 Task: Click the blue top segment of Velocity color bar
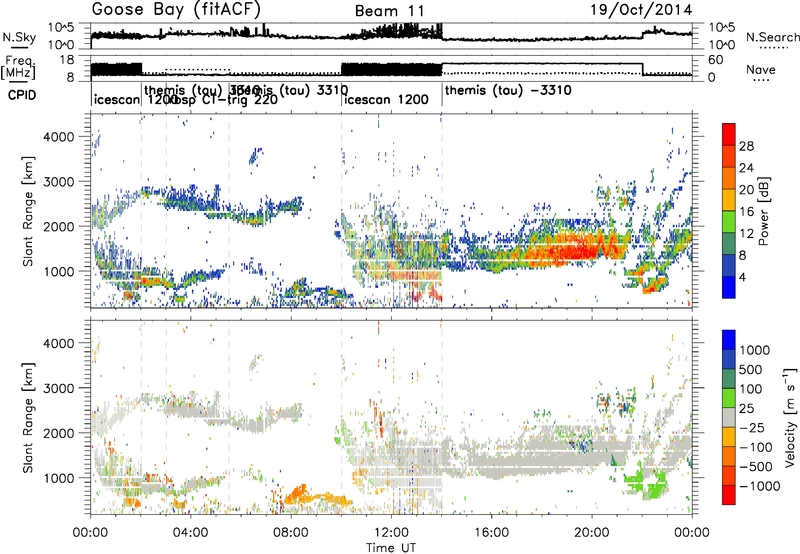point(729,340)
